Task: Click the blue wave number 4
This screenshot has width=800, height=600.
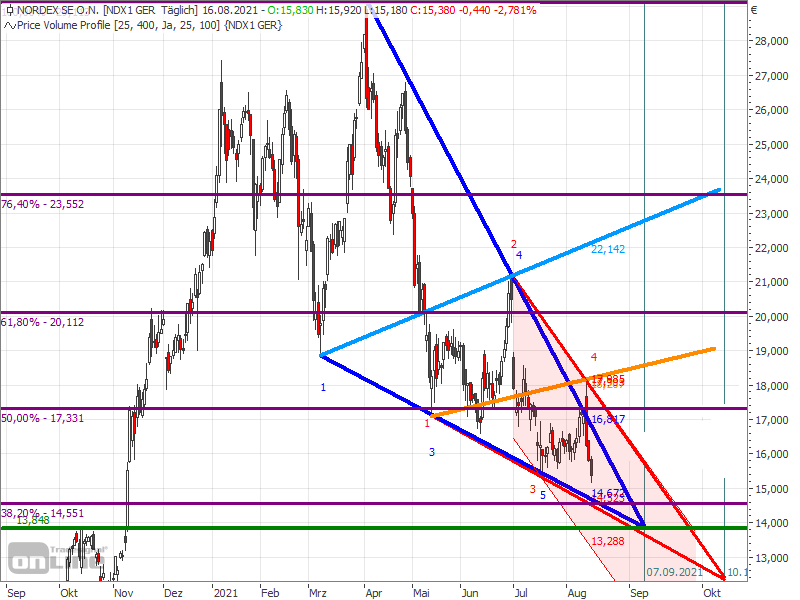Action: click(519, 255)
